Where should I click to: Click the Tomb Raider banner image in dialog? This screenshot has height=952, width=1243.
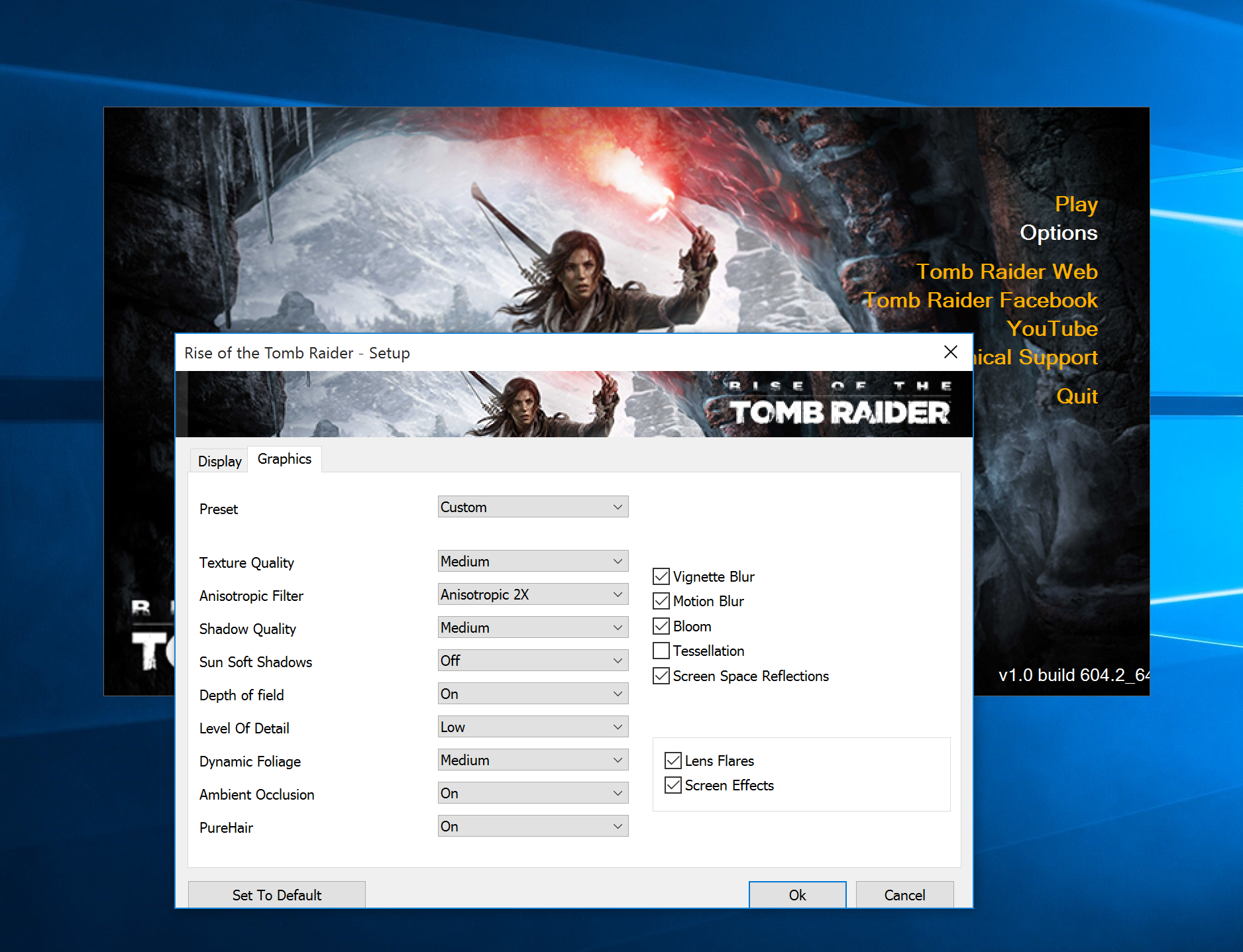coord(574,404)
